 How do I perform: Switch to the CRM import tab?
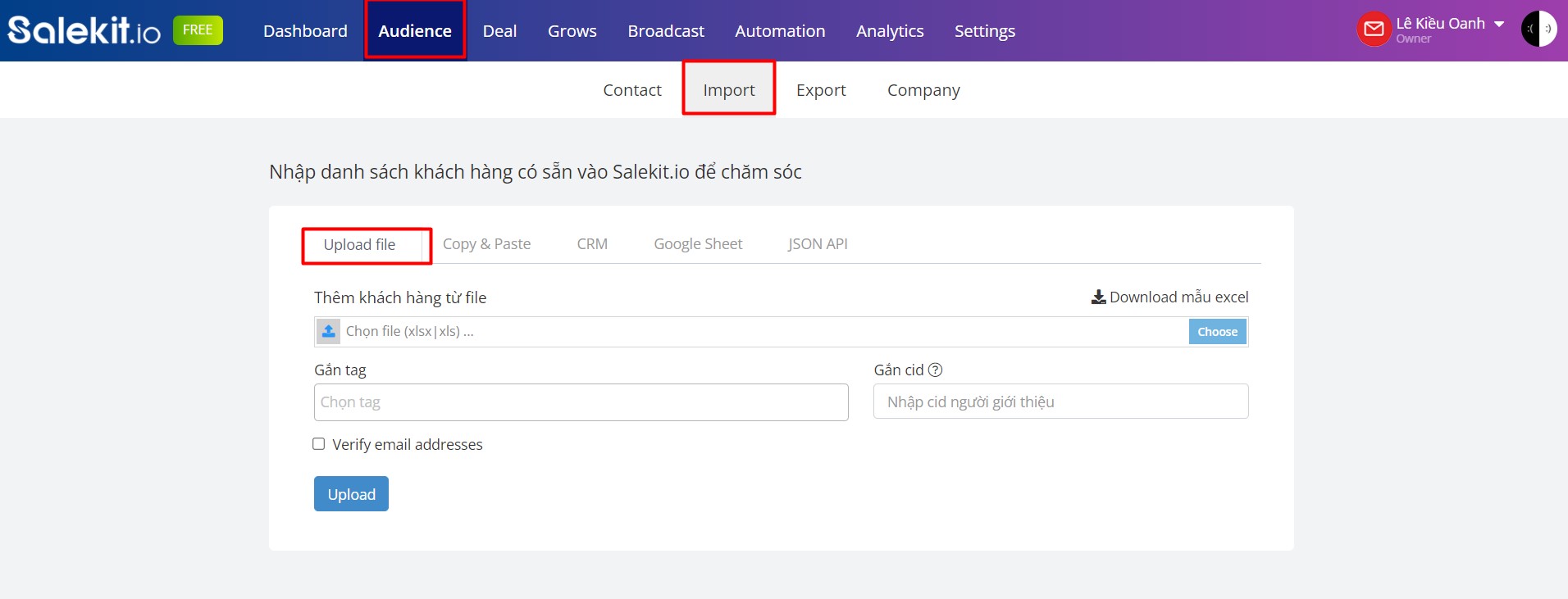[x=592, y=244]
